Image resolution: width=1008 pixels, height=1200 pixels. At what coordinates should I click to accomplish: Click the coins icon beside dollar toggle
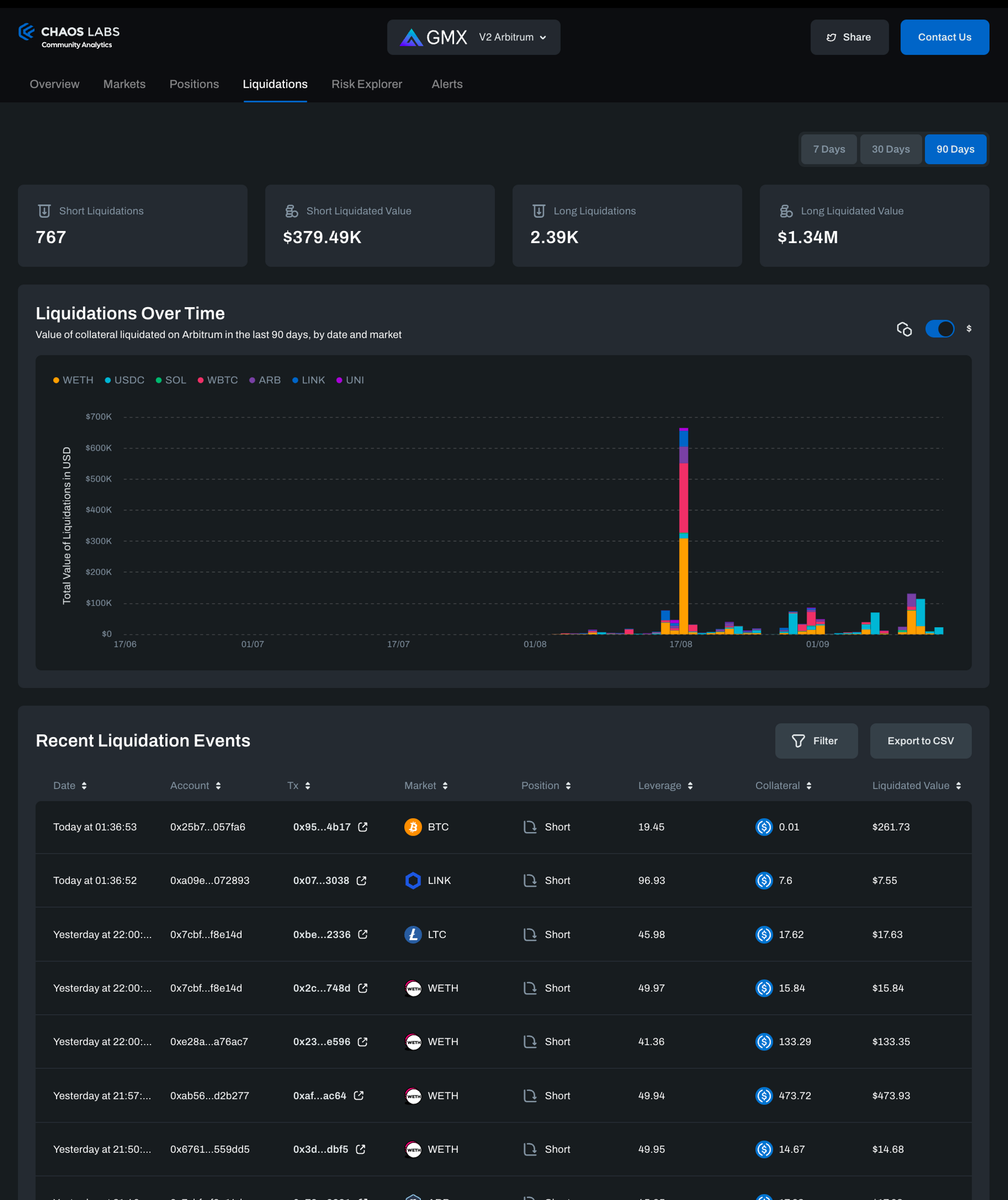click(904, 329)
